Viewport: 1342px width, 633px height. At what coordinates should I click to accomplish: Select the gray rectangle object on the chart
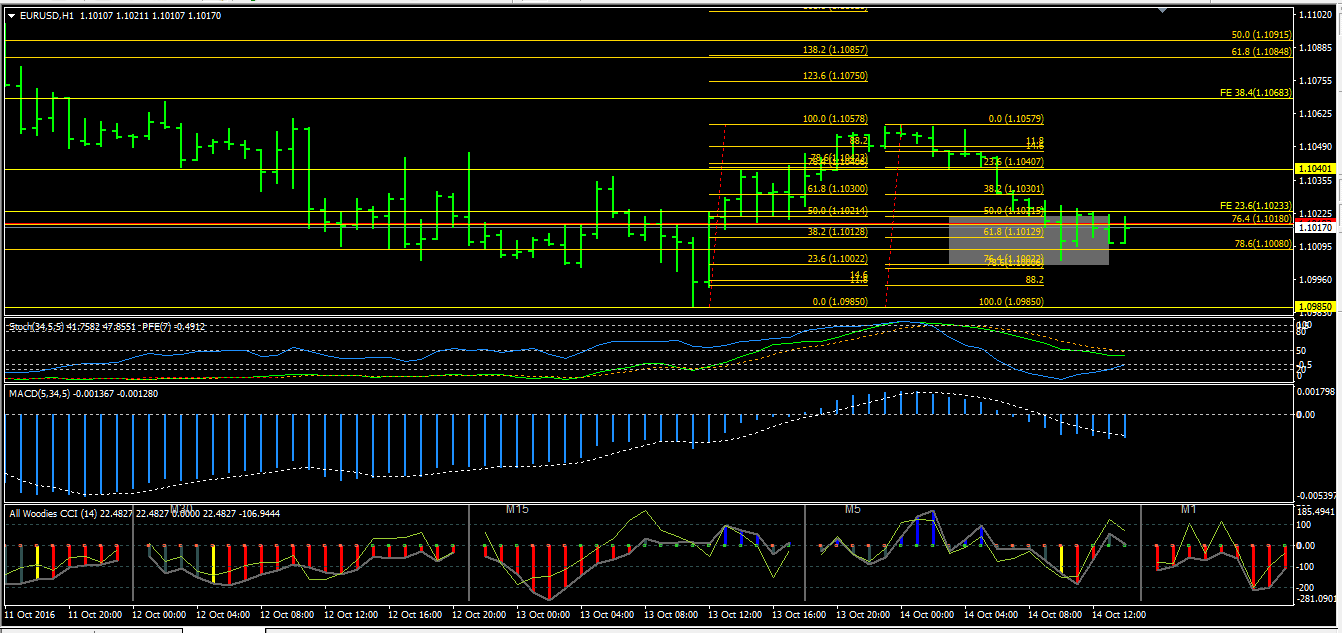(1028, 240)
